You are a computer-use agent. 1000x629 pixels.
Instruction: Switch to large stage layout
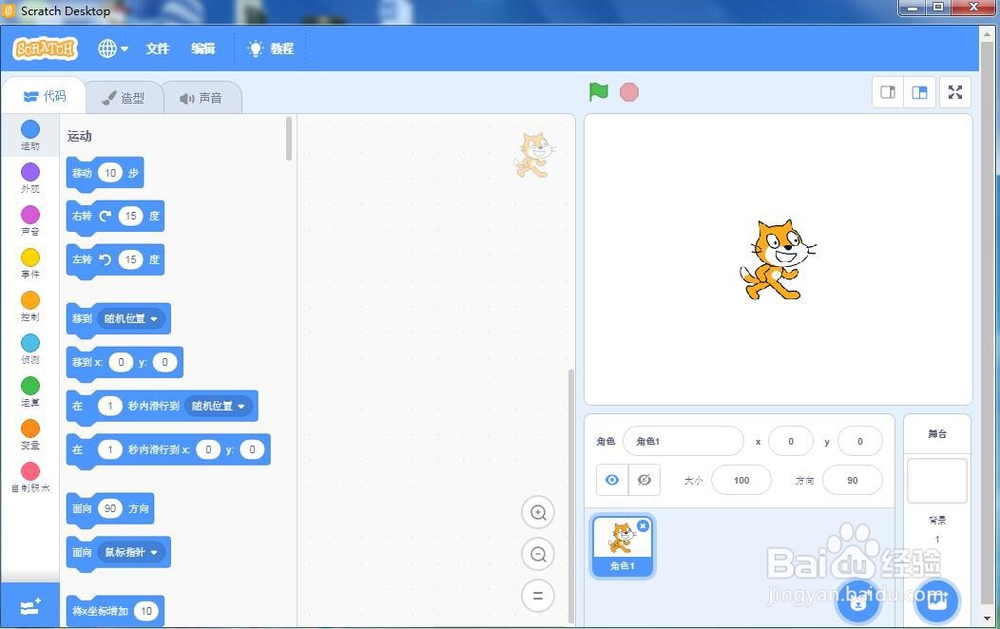[x=920, y=92]
